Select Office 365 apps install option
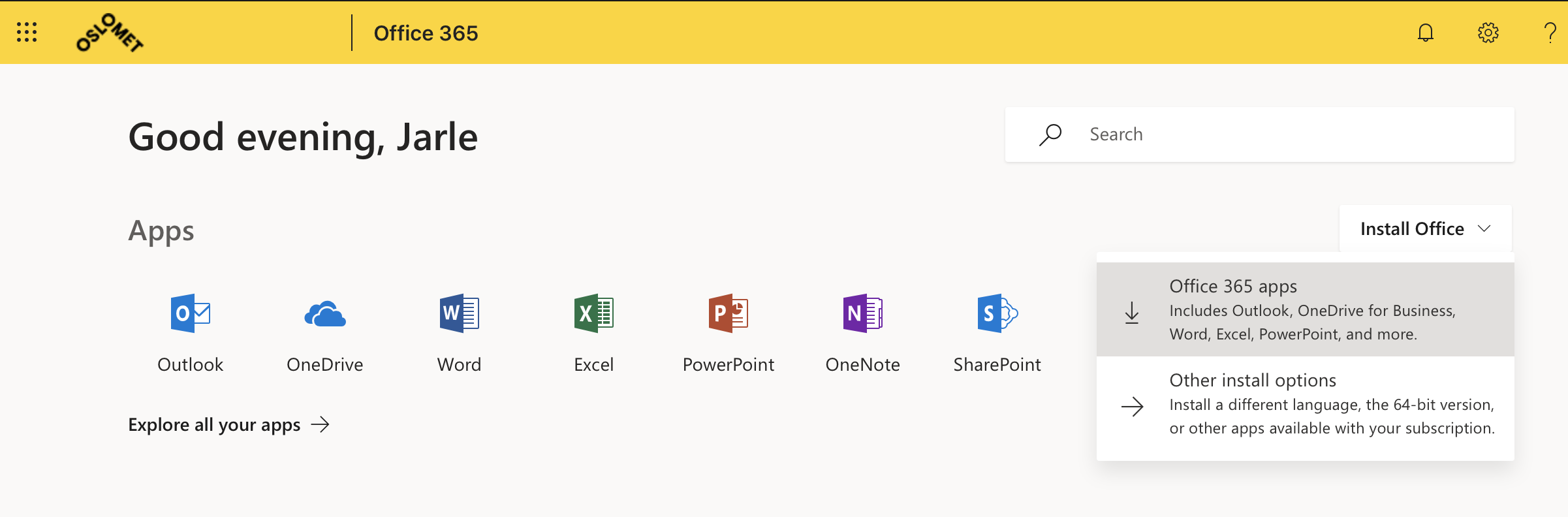Screen dimensions: 1568x517 [x=1306, y=309]
